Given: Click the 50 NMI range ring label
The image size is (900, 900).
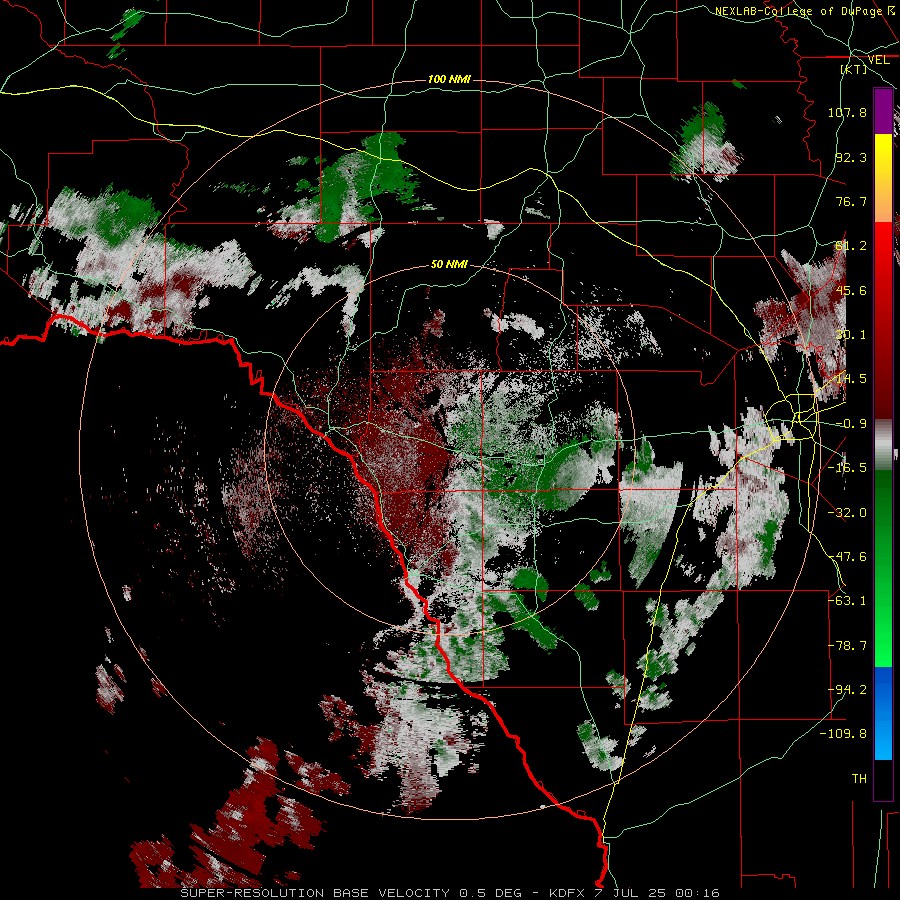Looking at the screenshot, I should [x=449, y=264].
